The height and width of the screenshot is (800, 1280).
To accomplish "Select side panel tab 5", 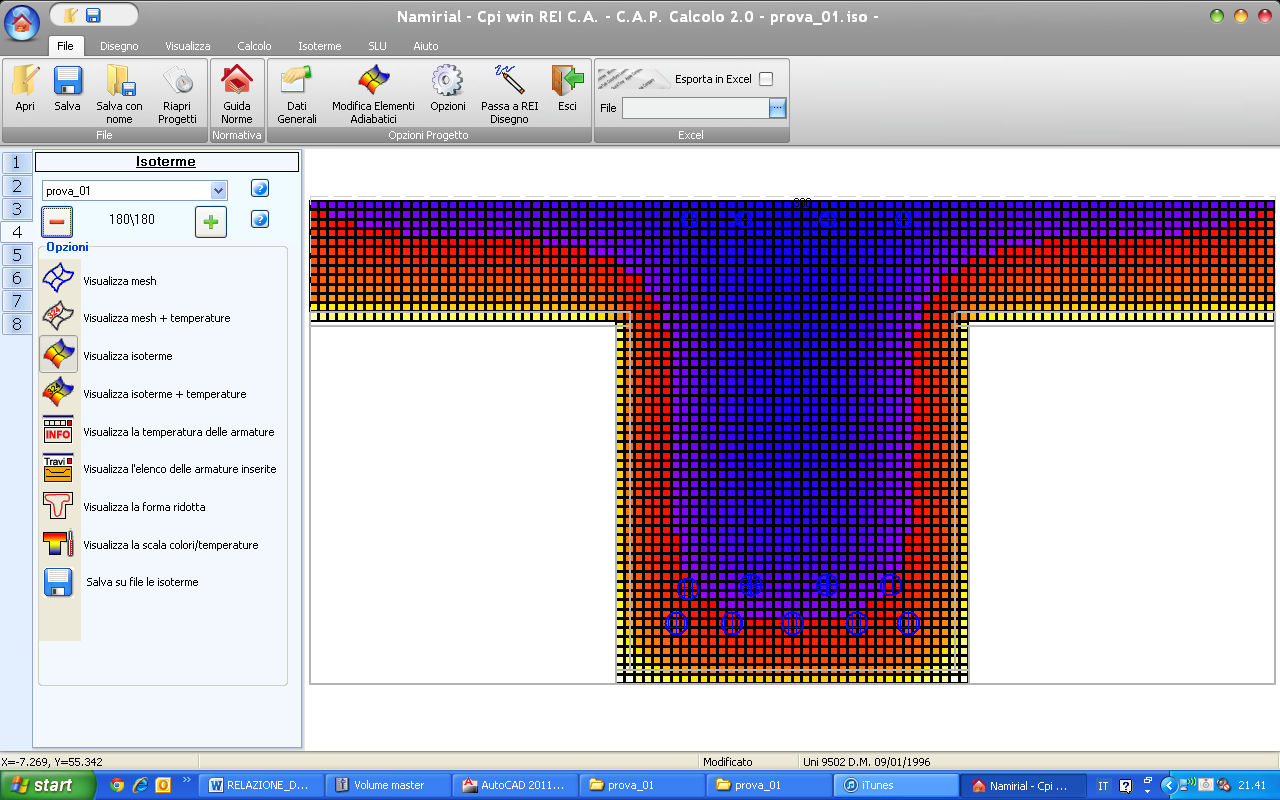I will [16, 255].
